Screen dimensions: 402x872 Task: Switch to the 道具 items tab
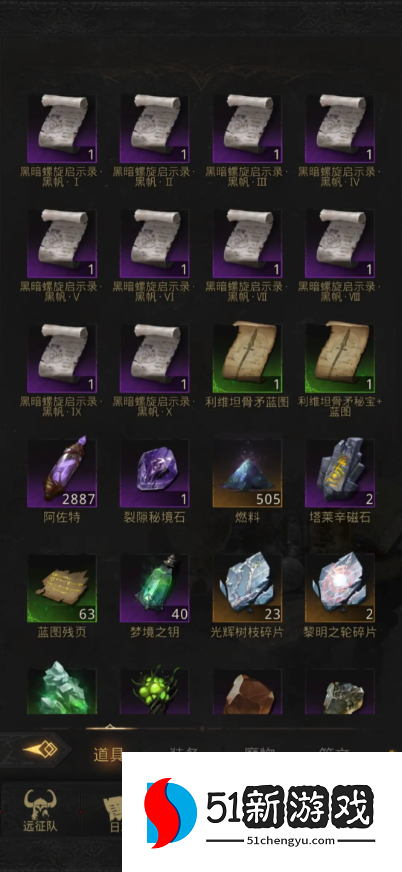(107, 755)
